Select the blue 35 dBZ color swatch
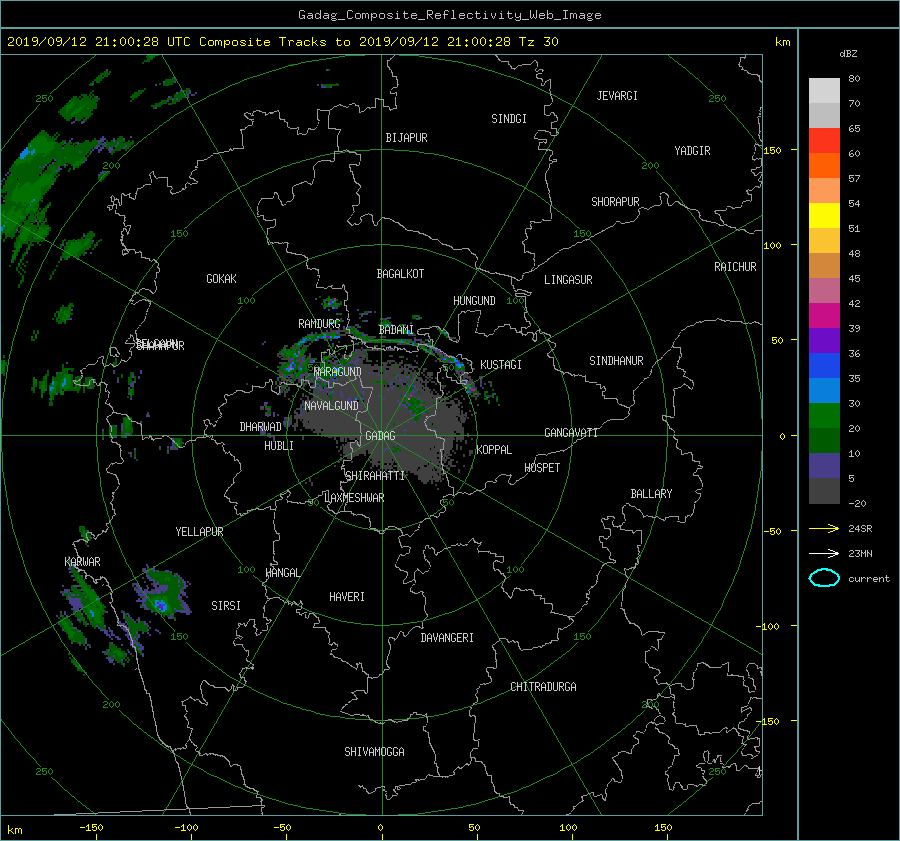 (x=824, y=366)
